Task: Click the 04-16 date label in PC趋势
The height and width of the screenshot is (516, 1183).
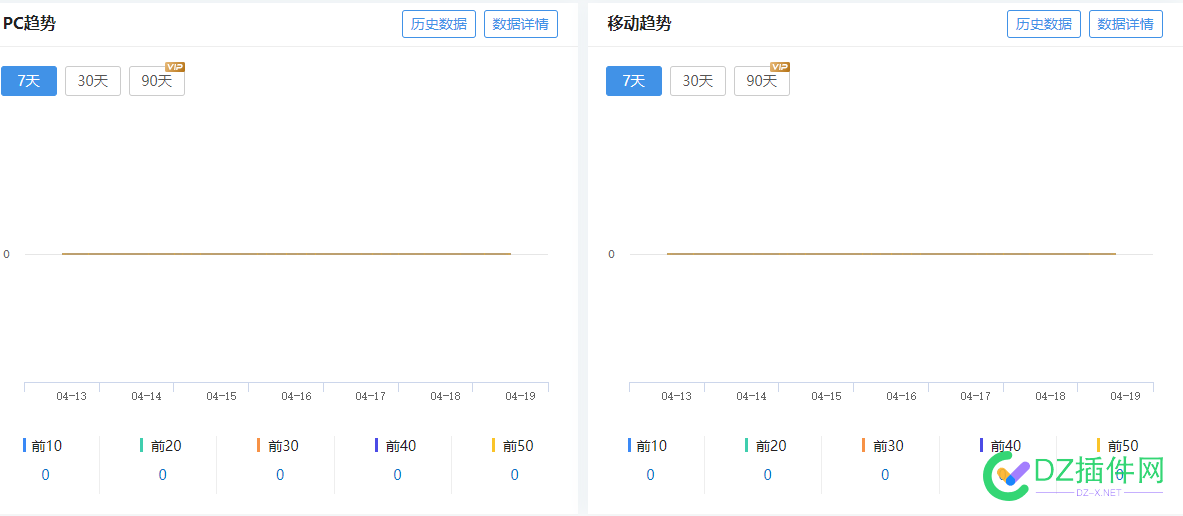Action: pyautogui.click(x=296, y=396)
